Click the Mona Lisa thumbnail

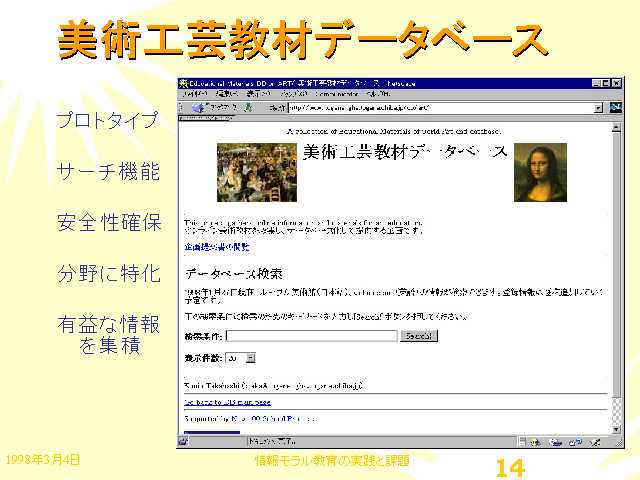point(540,172)
